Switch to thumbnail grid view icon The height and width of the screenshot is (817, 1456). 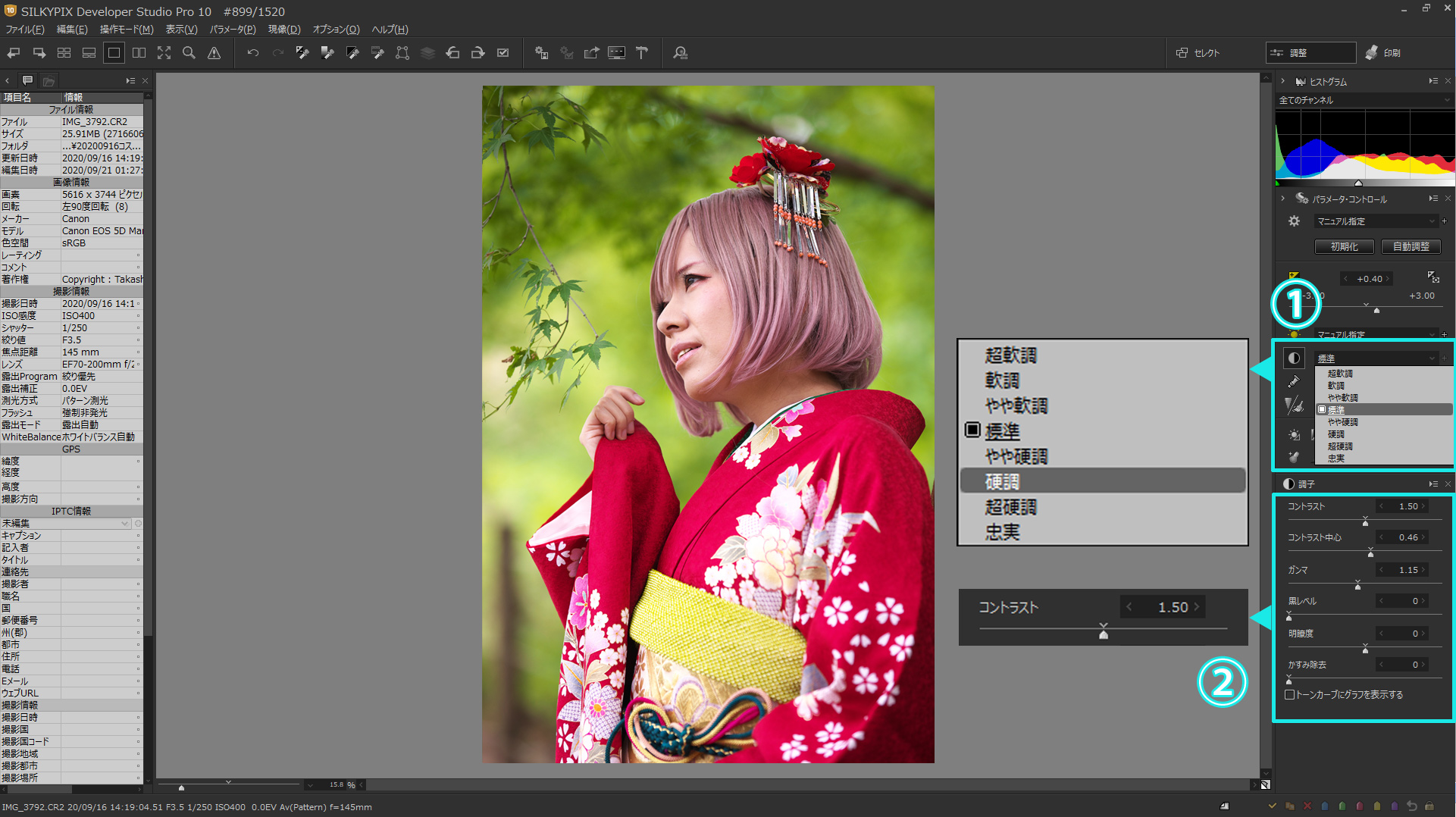(x=64, y=53)
